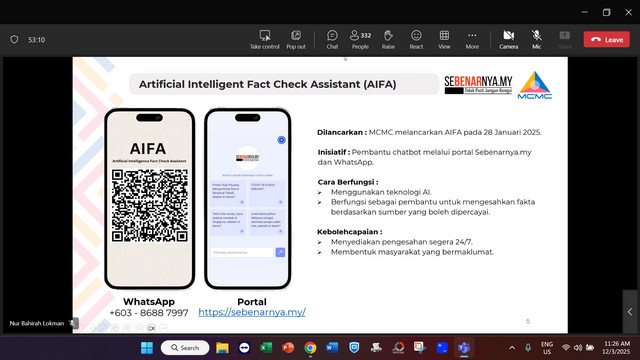Unmute the Mic
This screenshot has height=360, width=640.
536,40
